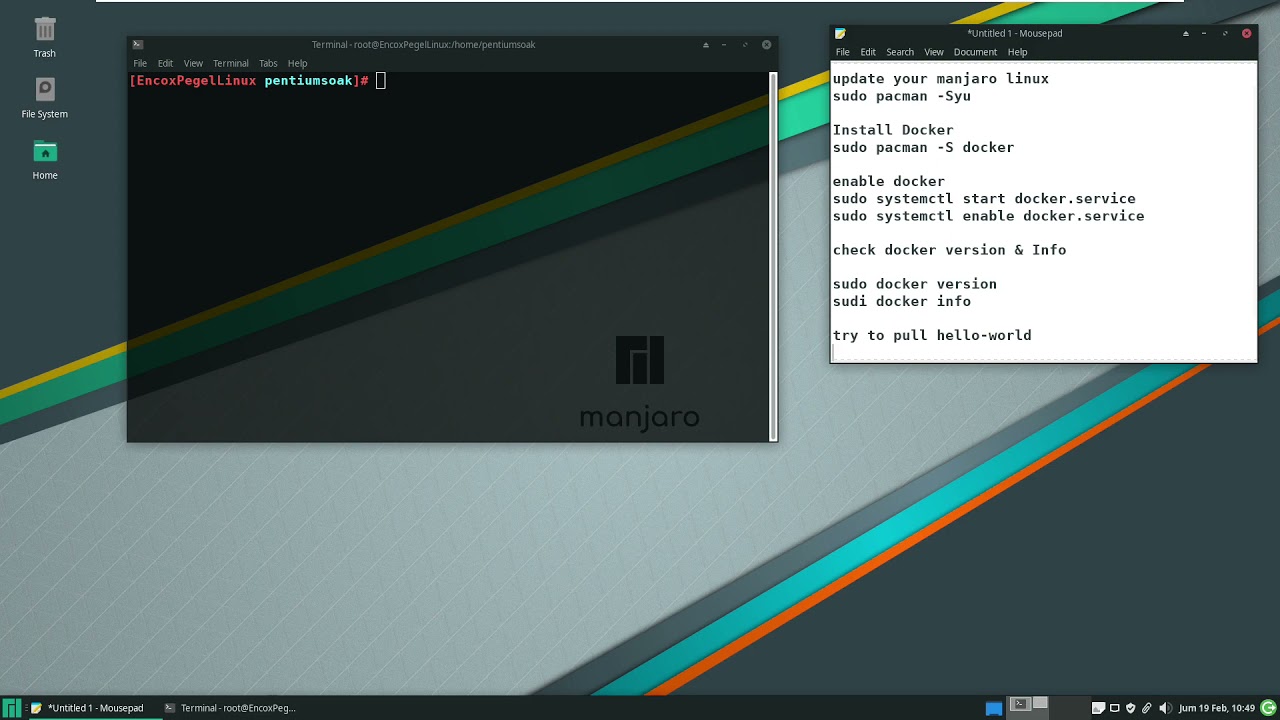Open the screenshot tray icon
Viewport: 1280px width, 720px height.
(x=1098, y=708)
